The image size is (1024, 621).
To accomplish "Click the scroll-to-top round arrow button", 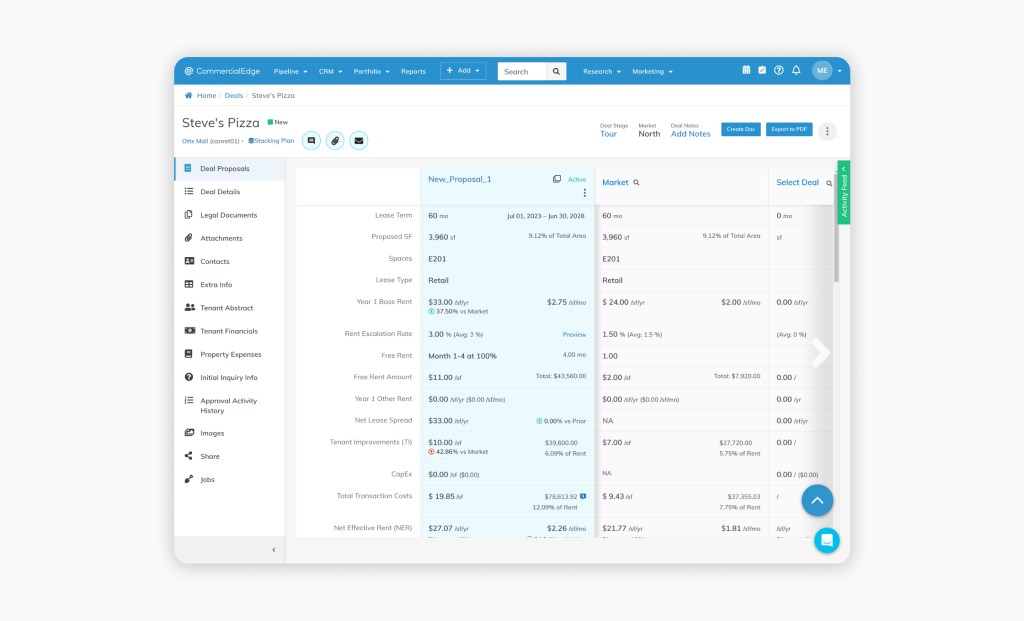I will 817,500.
